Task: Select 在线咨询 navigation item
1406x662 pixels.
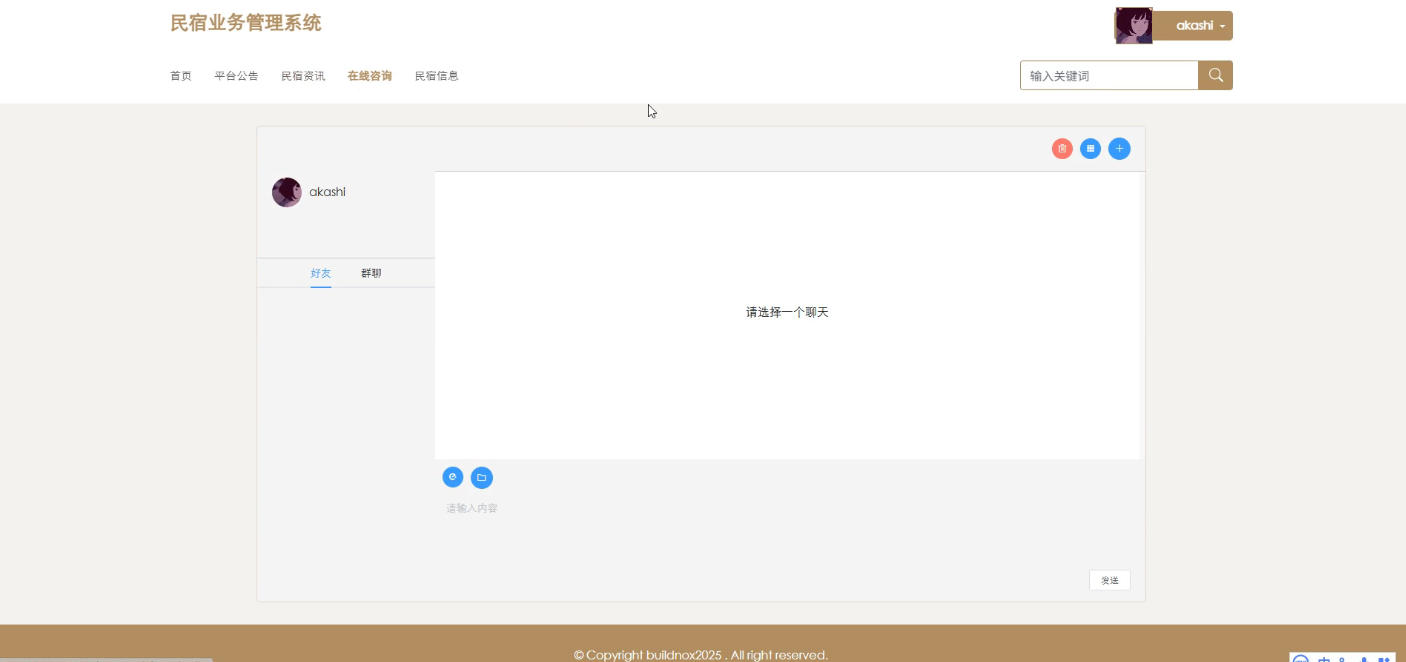Action: tap(370, 76)
